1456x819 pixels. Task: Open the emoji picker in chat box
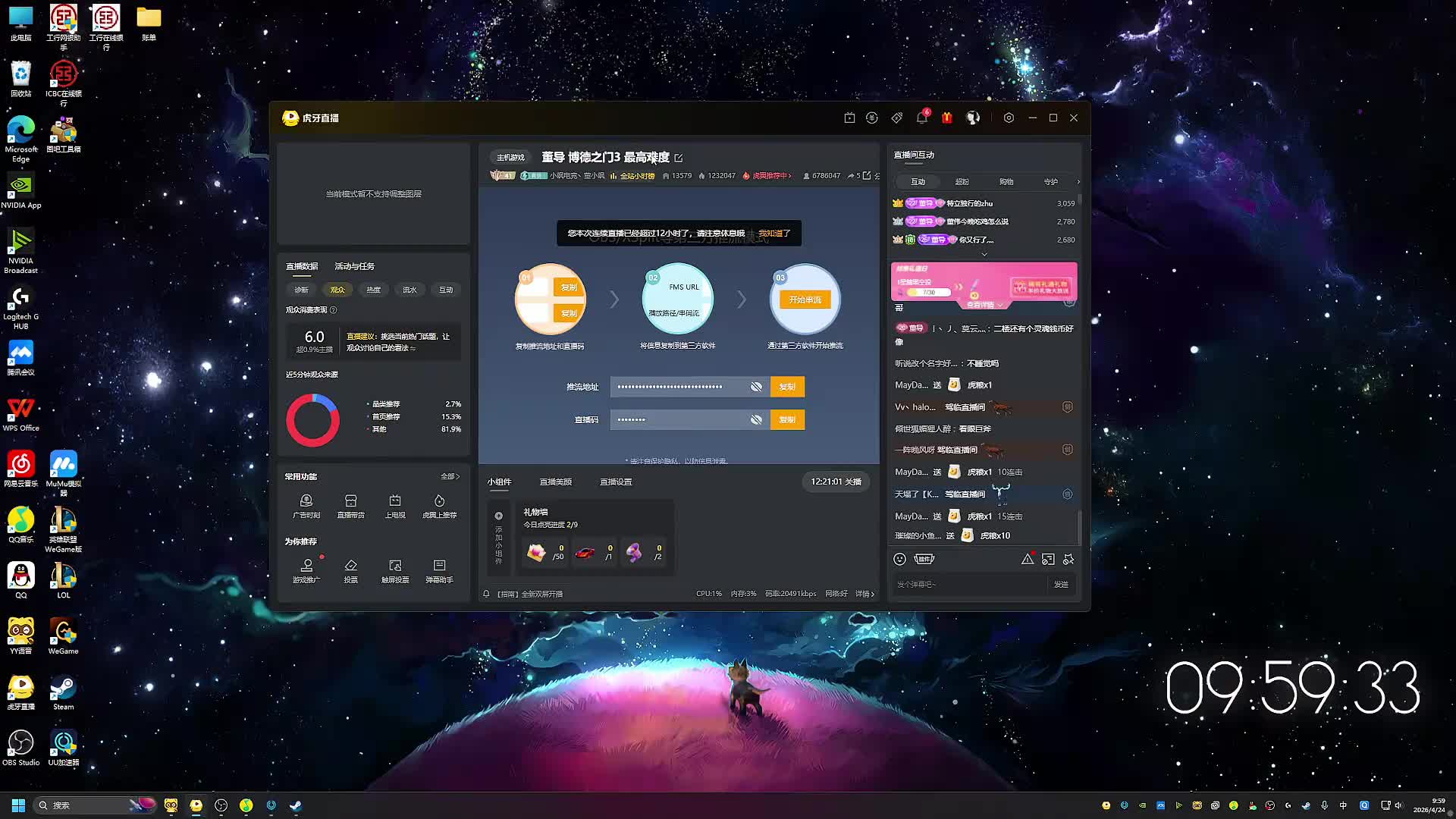click(899, 559)
